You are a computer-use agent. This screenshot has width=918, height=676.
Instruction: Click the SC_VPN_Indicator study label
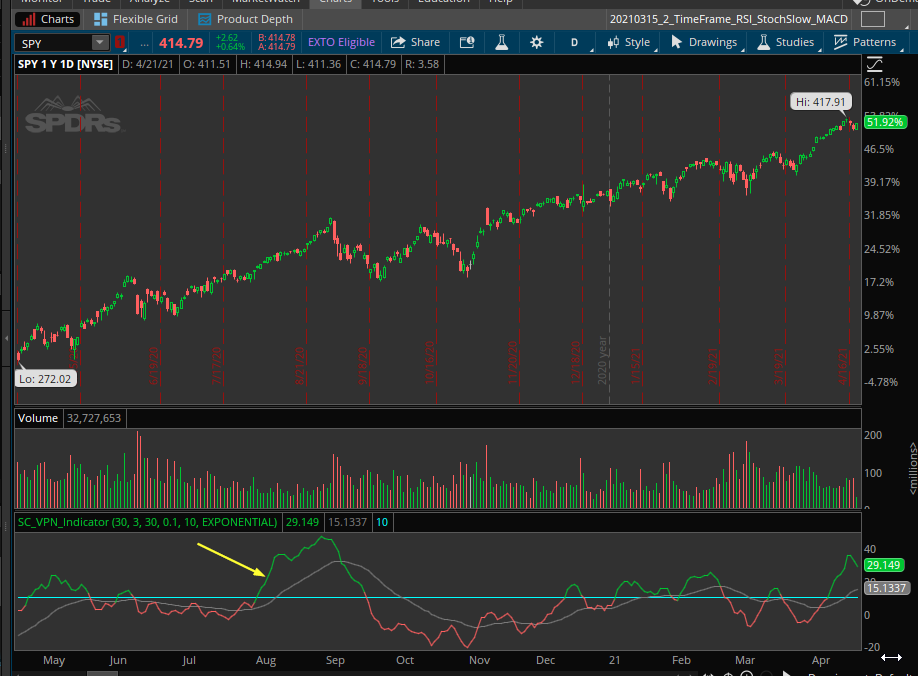point(148,522)
